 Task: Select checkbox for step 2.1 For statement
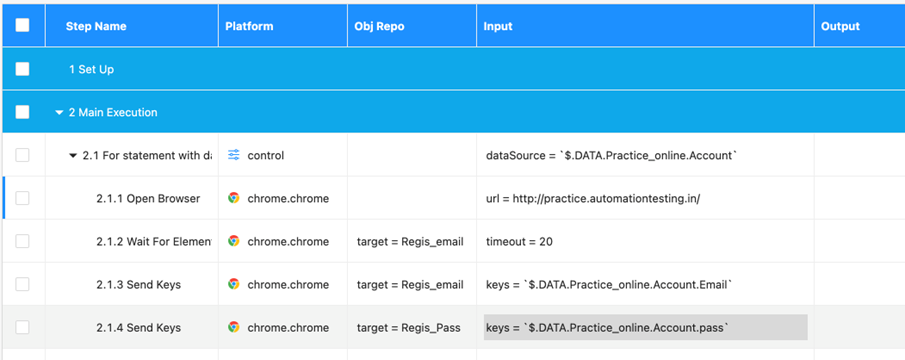23,155
